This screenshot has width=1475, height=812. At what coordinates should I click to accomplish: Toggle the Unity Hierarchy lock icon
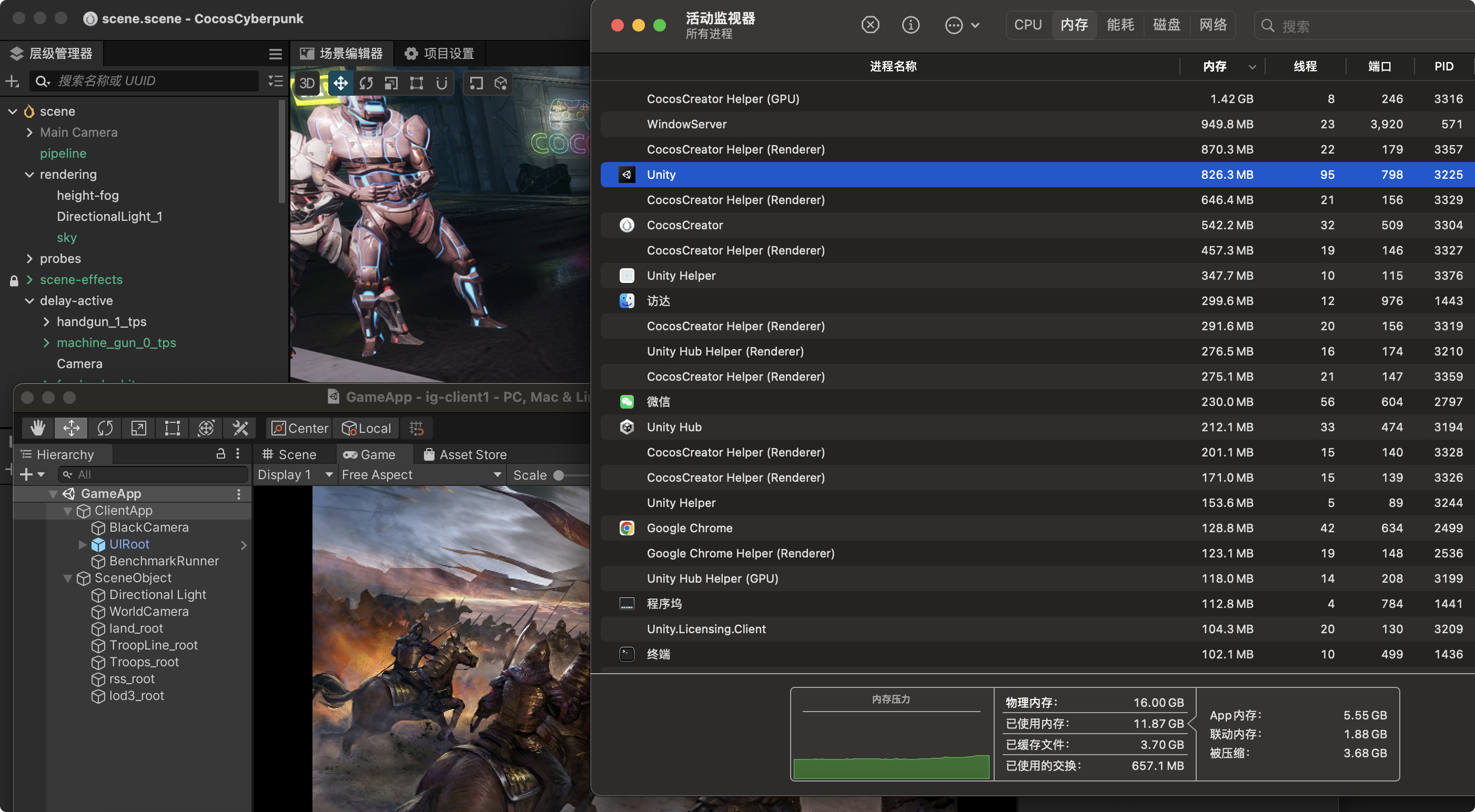pos(220,454)
